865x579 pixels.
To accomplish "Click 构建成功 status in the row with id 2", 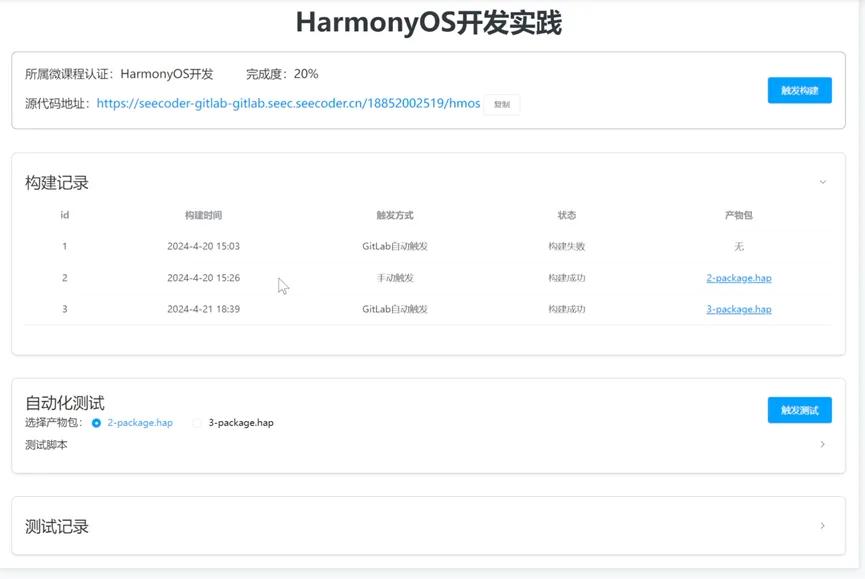I will (567, 278).
